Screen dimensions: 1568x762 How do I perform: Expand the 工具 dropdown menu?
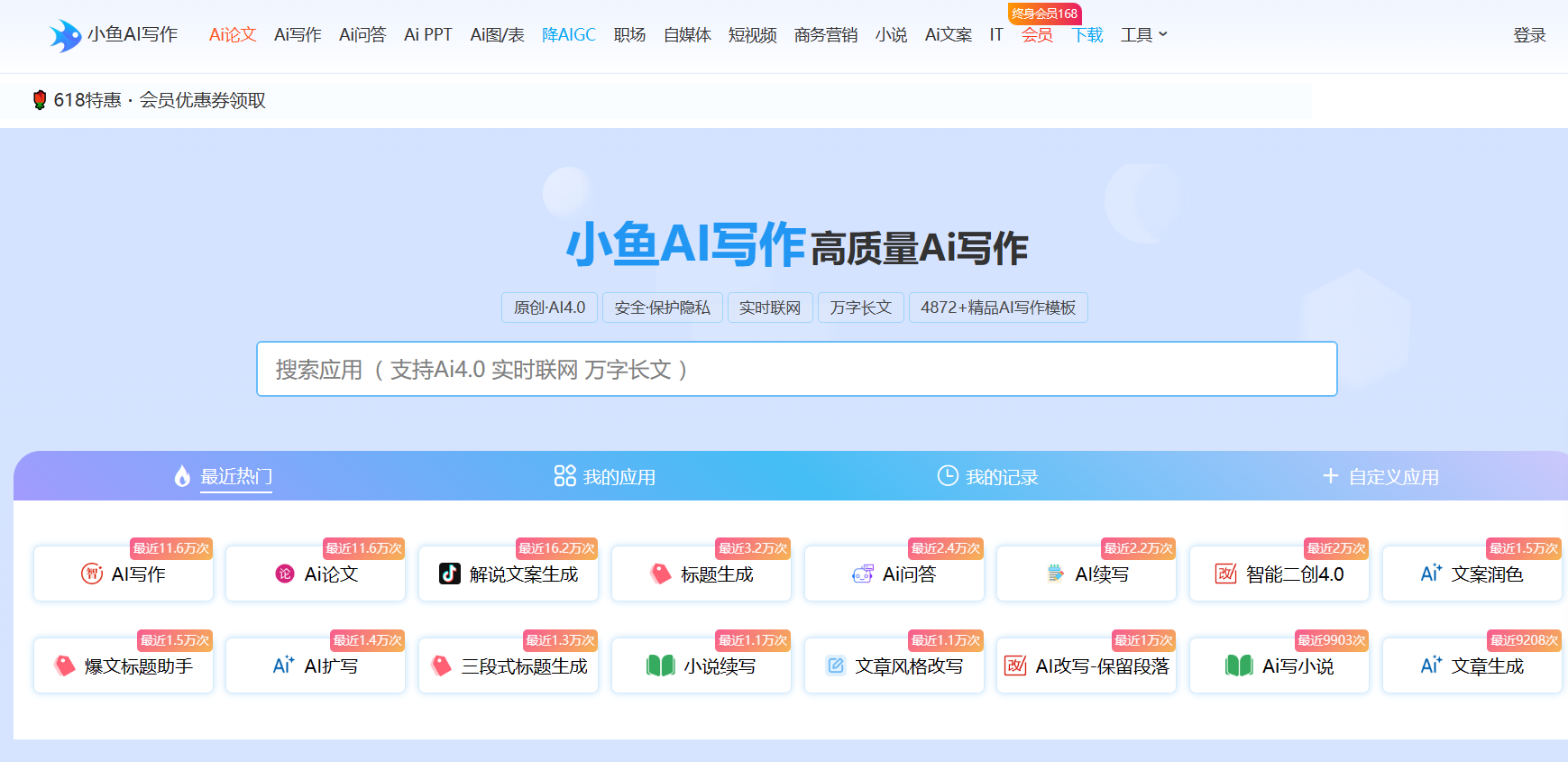point(1143,35)
